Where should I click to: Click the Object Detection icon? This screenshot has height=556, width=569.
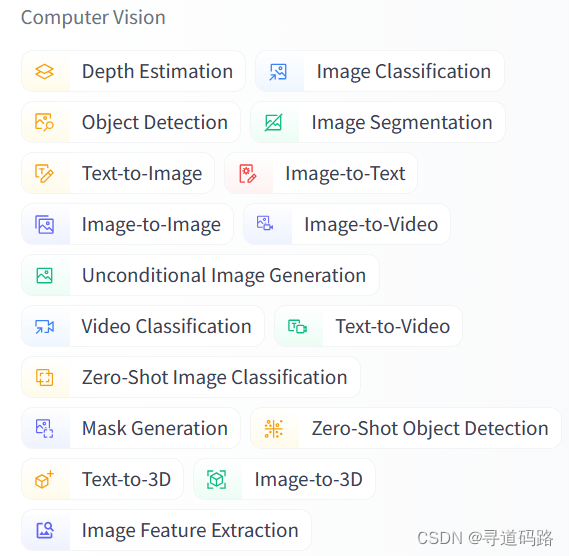[x=45, y=122]
